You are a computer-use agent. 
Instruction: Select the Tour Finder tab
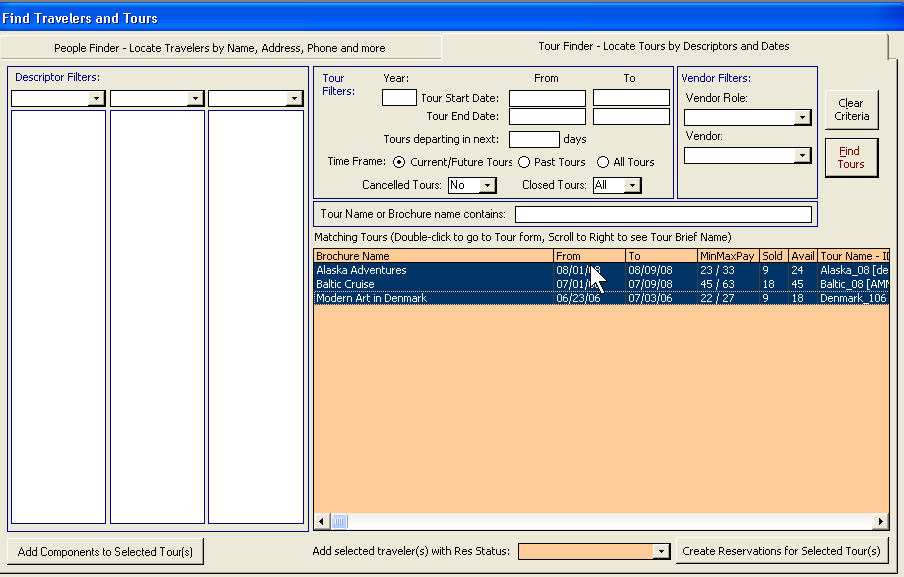[x=664, y=46]
